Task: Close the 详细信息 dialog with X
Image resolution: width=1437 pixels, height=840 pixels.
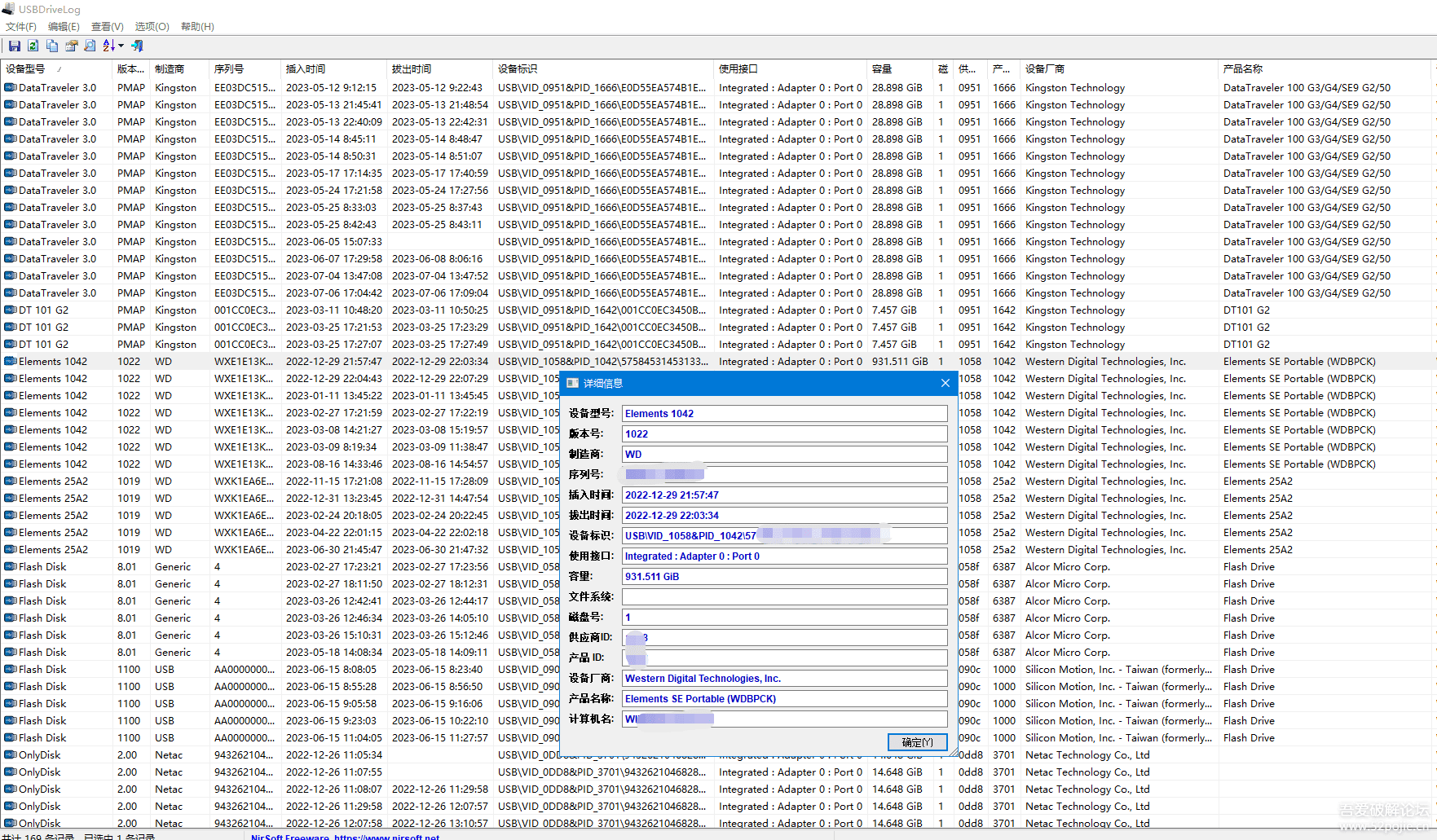Action: click(x=945, y=383)
